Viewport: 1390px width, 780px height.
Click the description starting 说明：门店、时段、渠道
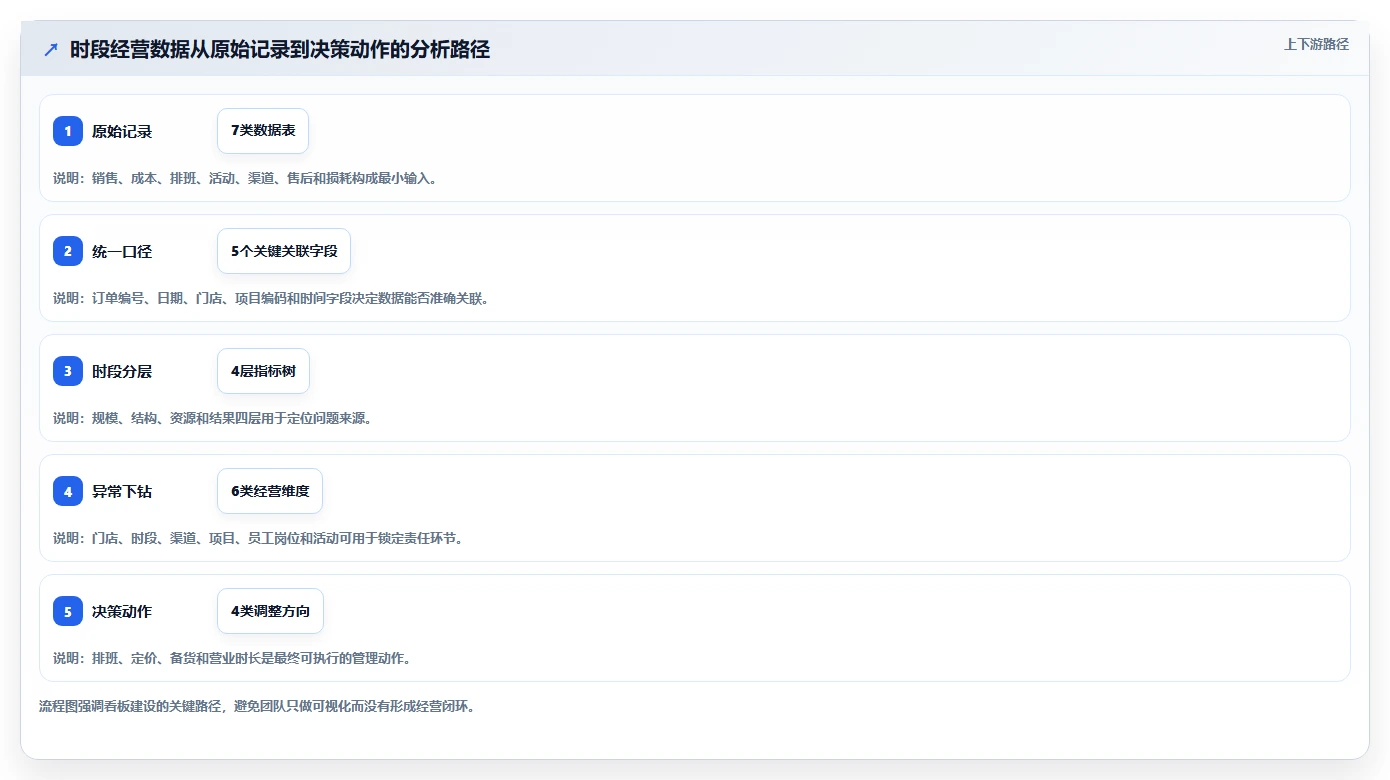point(258,538)
